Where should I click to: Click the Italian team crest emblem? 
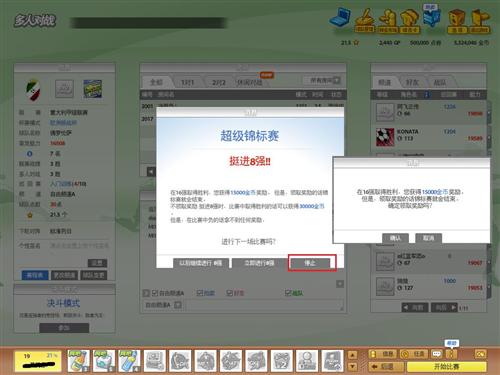coord(33,89)
